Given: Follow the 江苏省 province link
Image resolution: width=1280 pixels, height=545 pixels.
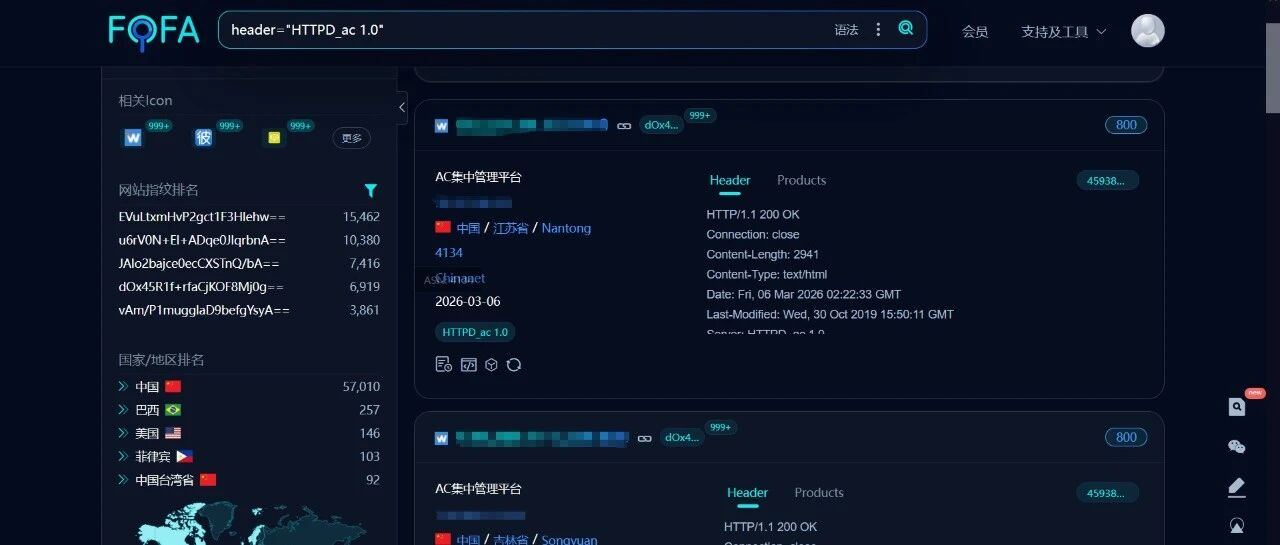Looking at the screenshot, I should click(x=511, y=228).
